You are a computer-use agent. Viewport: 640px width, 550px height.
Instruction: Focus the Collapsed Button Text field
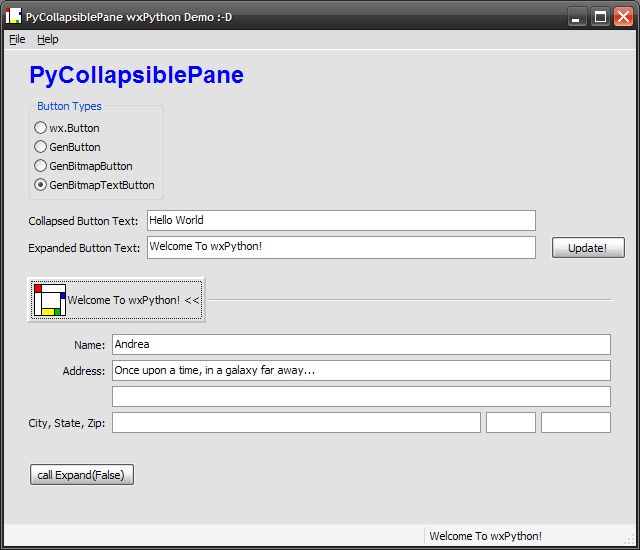(x=340, y=220)
